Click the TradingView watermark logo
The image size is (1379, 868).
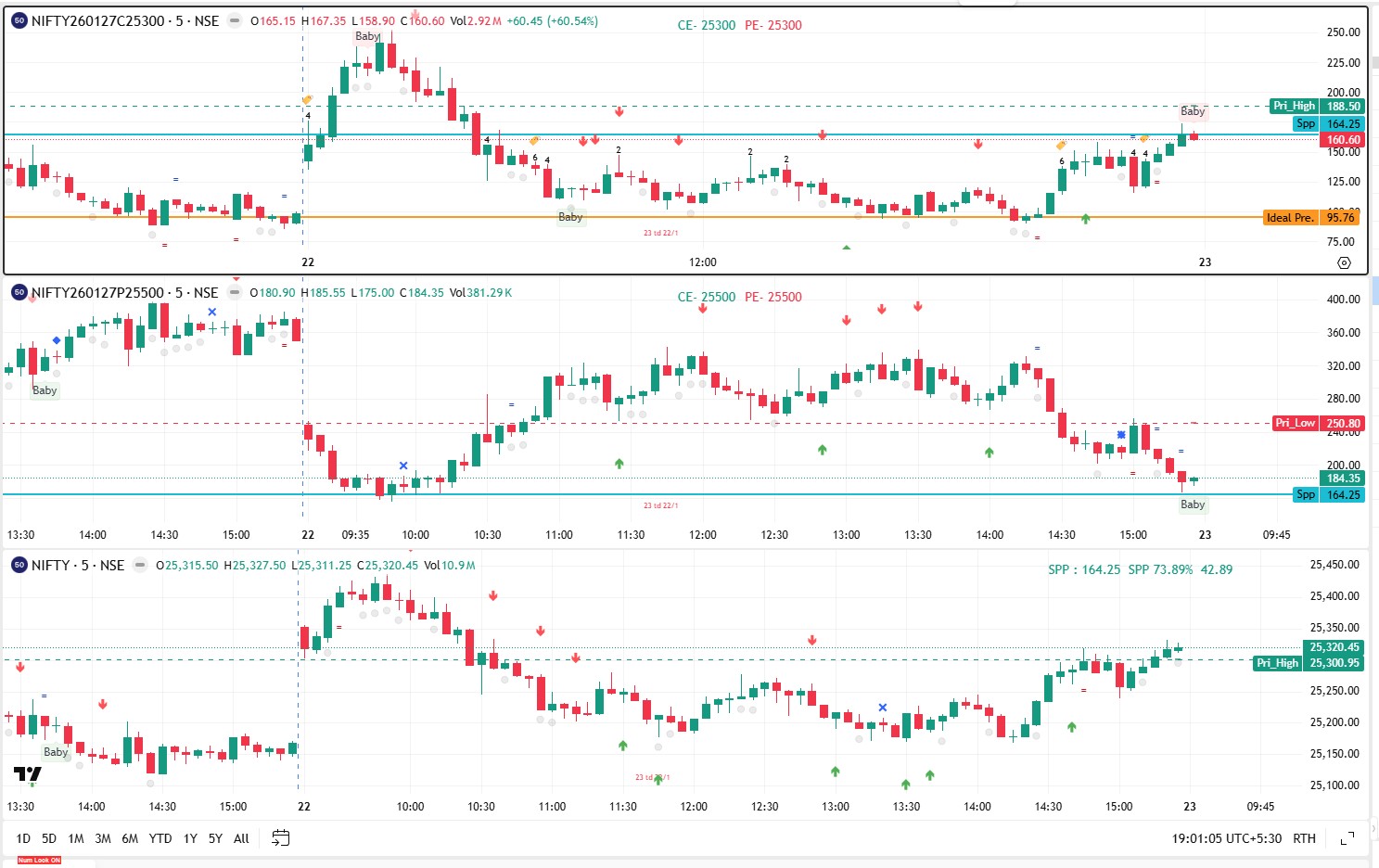point(27,772)
